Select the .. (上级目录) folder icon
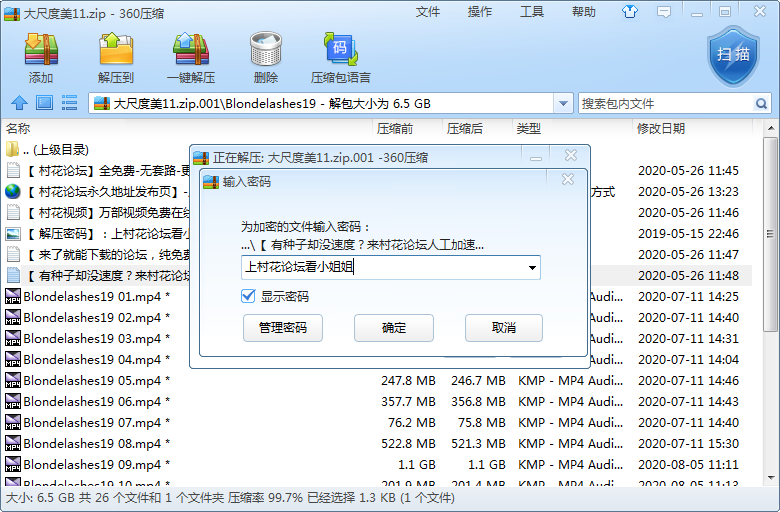 point(12,149)
